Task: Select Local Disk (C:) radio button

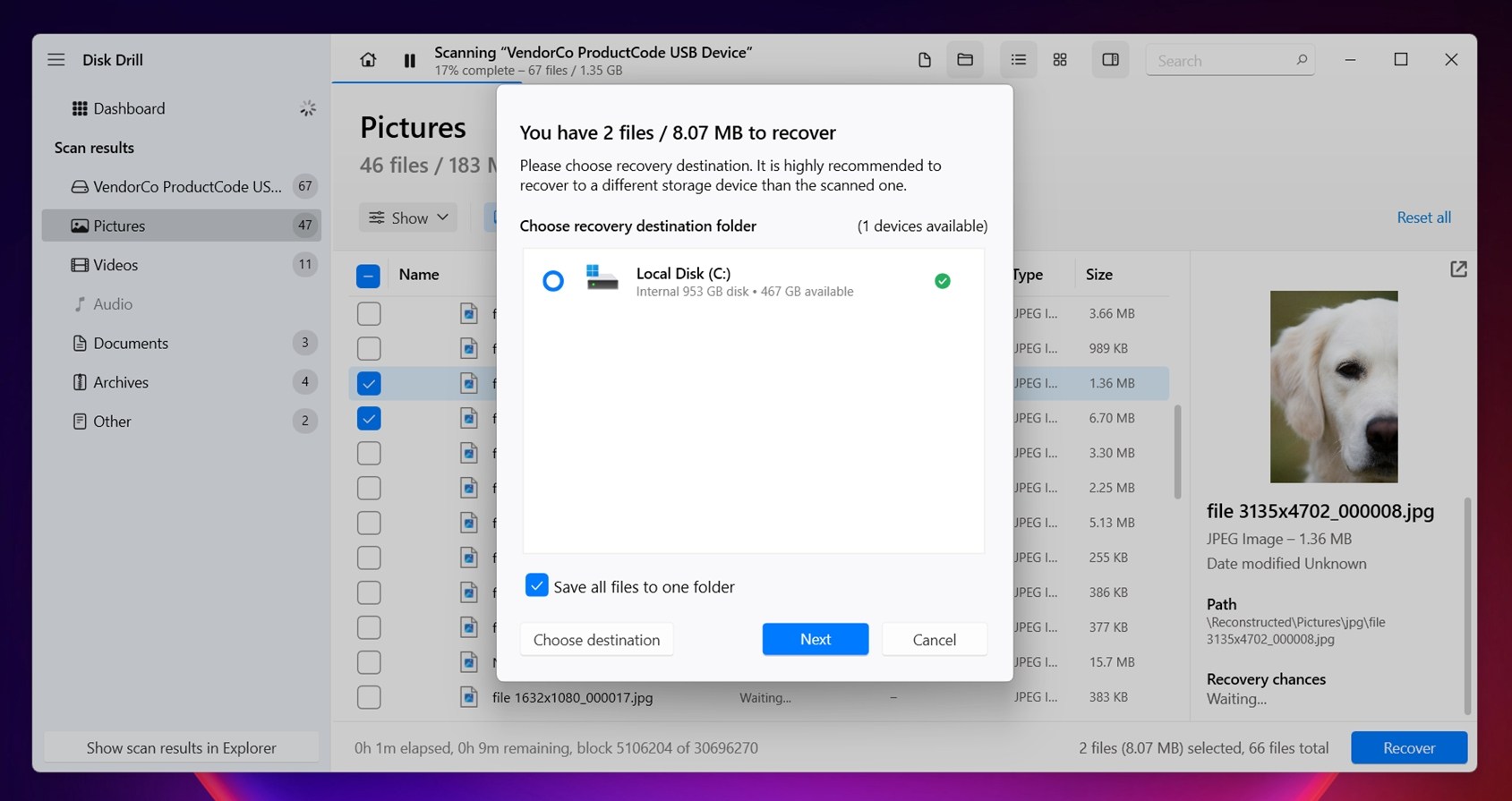Action: pos(553,281)
